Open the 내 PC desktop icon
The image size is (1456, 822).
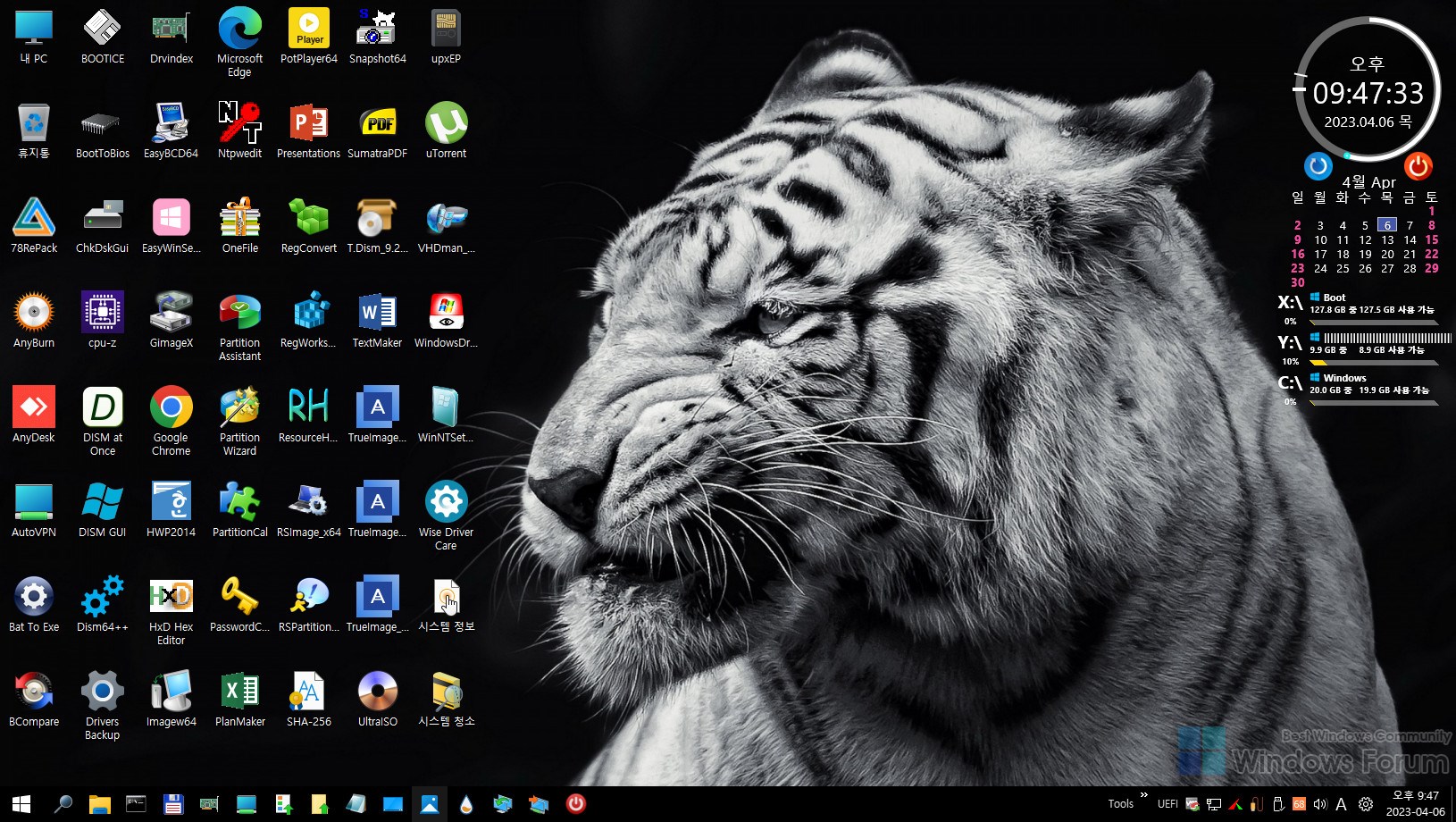point(34,38)
